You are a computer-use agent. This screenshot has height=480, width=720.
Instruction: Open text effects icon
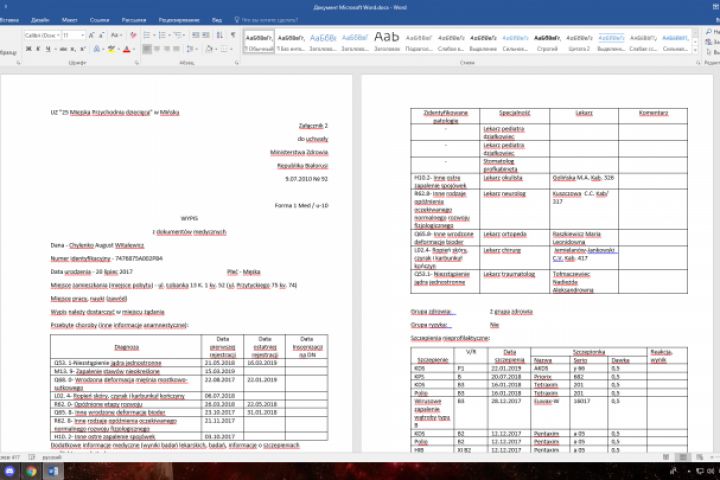[97, 49]
